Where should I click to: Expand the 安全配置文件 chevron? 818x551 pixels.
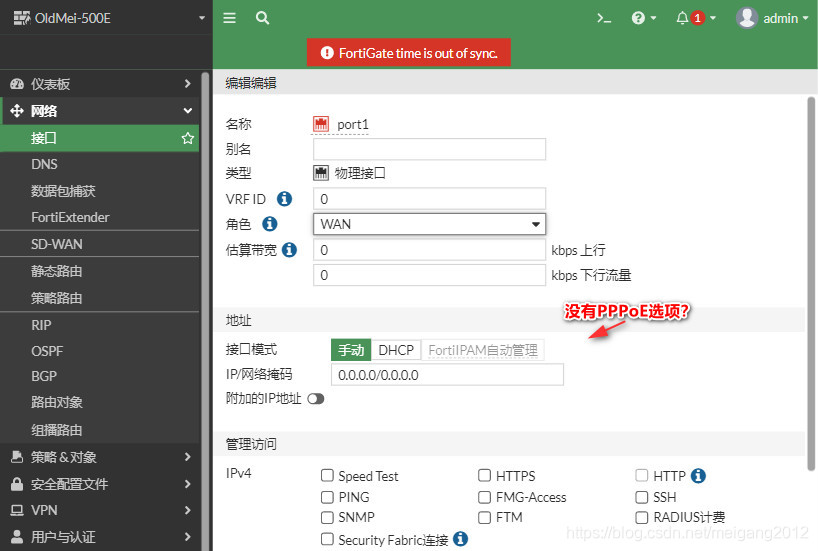188,484
